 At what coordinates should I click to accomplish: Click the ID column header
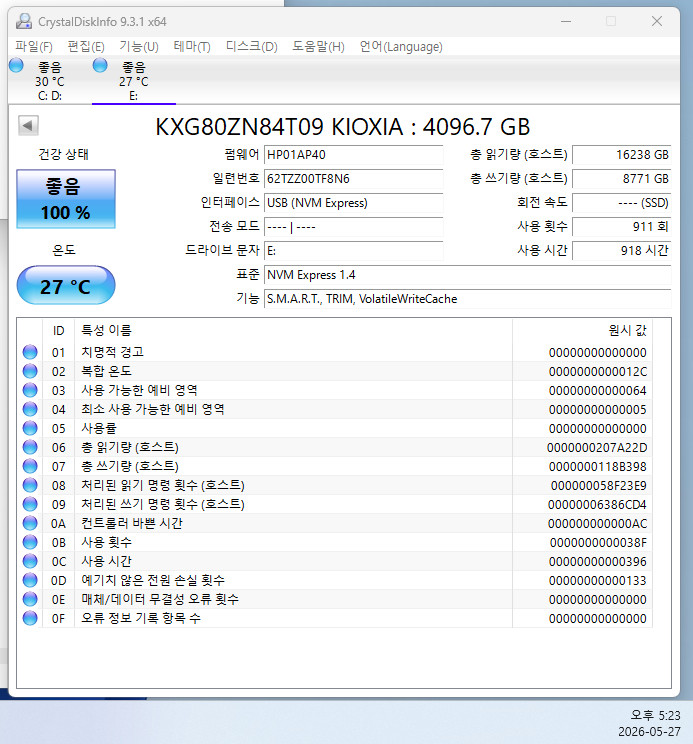click(58, 330)
